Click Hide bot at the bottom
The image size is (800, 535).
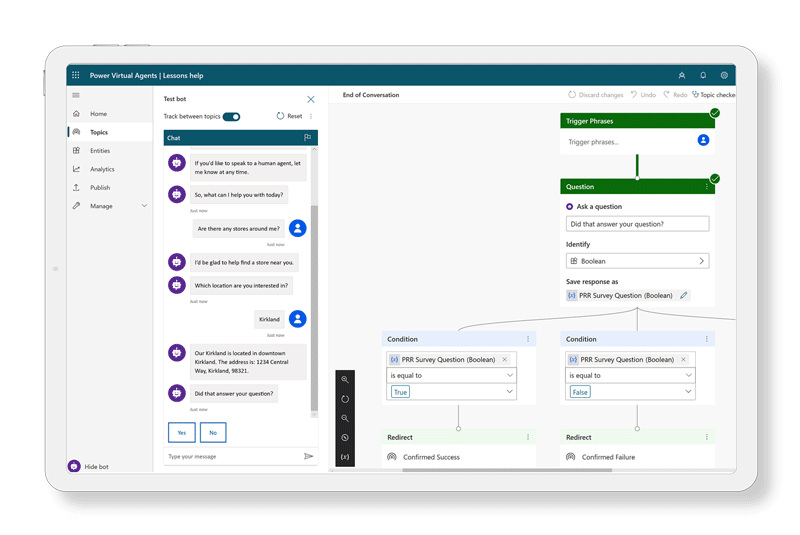click(96, 467)
